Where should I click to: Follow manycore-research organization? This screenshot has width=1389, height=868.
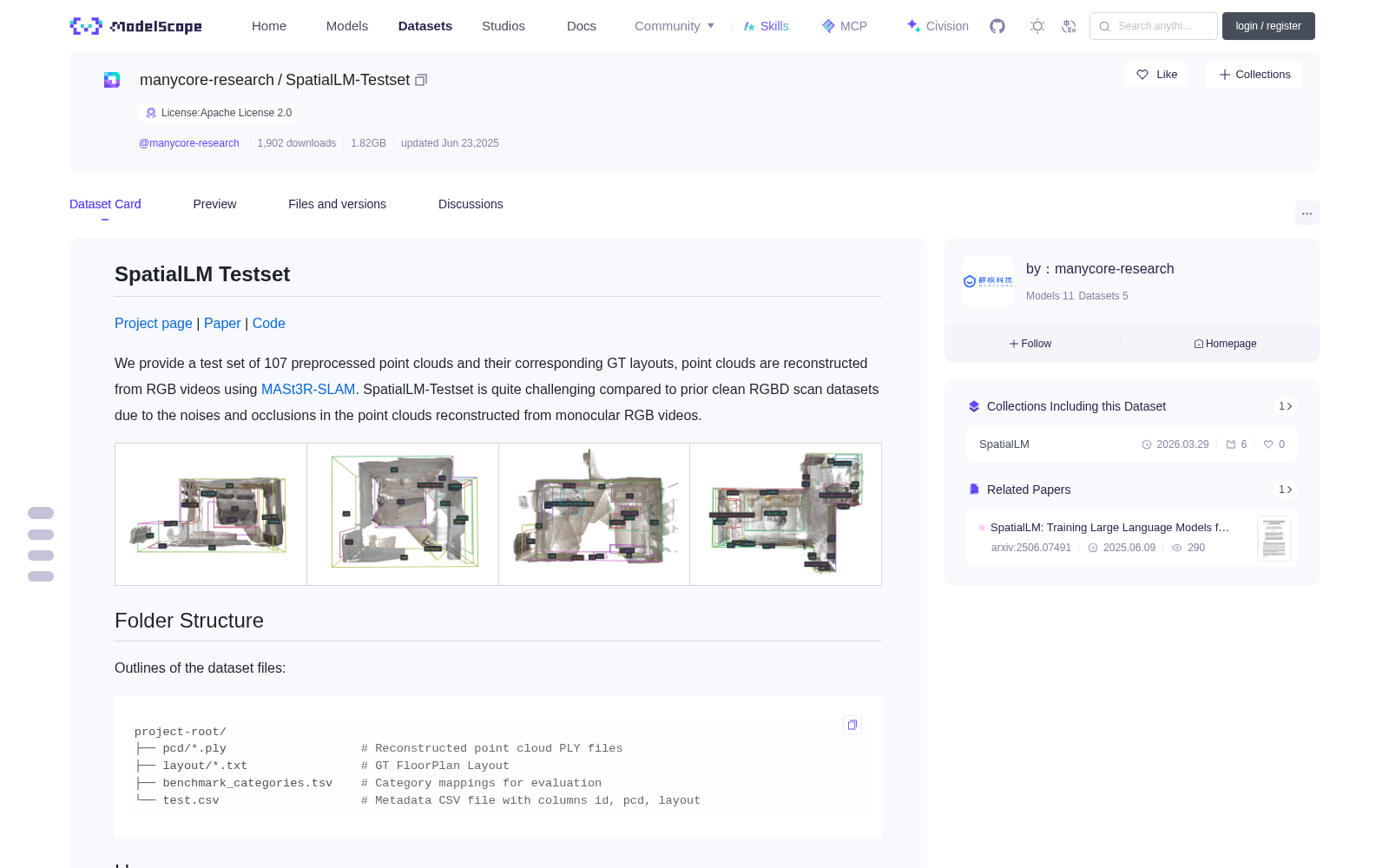(x=1030, y=344)
